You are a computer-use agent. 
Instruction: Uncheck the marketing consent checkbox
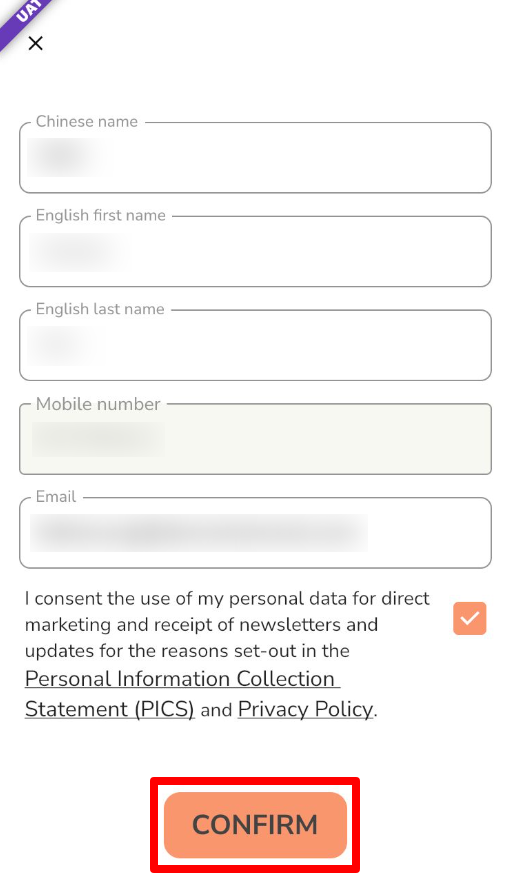tap(470, 618)
